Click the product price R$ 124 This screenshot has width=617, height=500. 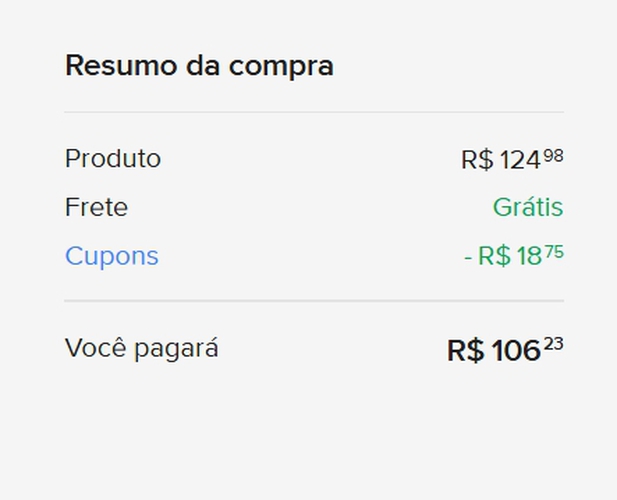point(502,160)
